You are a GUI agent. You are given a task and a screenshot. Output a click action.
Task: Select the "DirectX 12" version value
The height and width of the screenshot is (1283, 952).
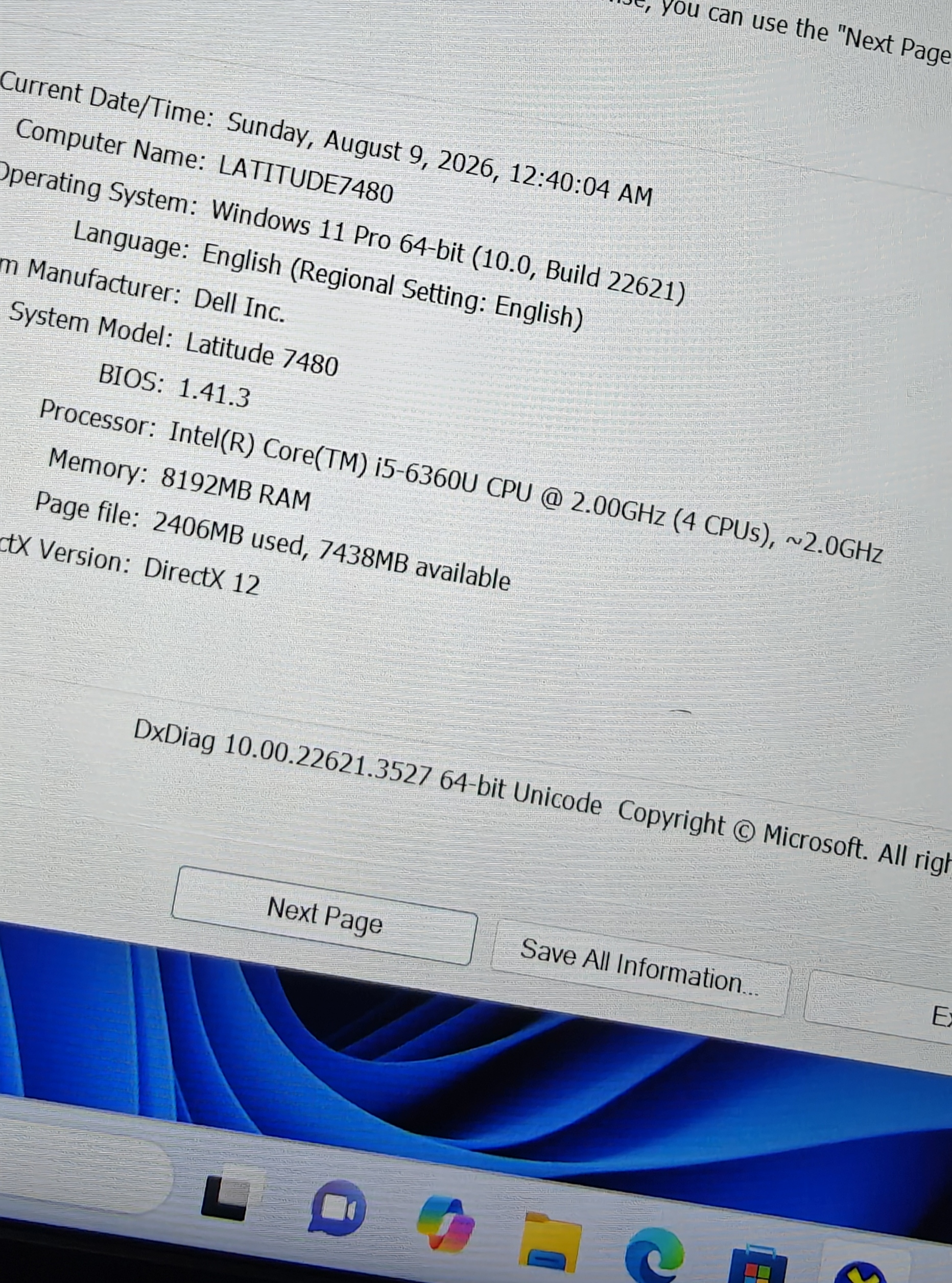coord(202,575)
